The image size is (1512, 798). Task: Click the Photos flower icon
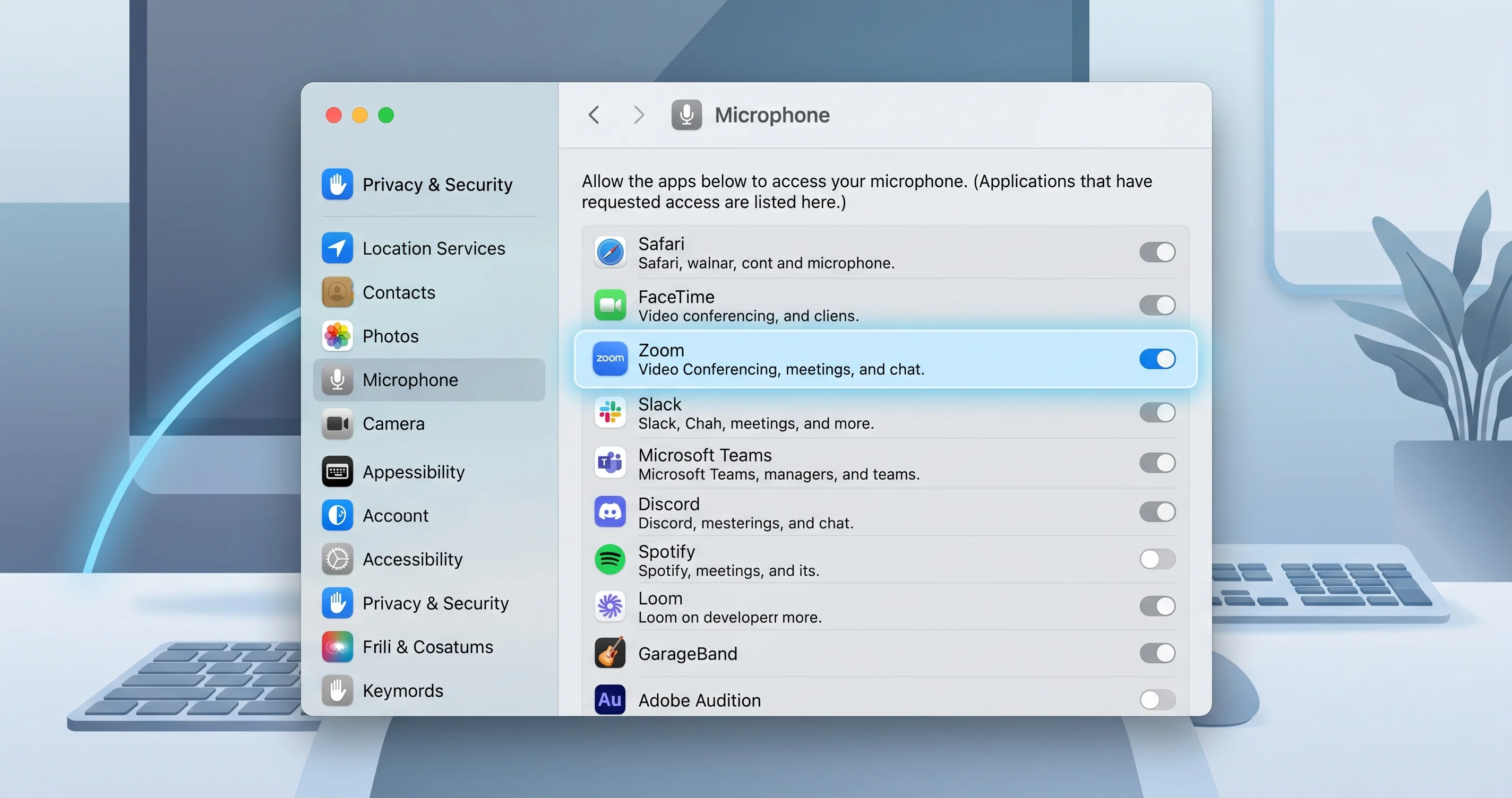coord(337,336)
